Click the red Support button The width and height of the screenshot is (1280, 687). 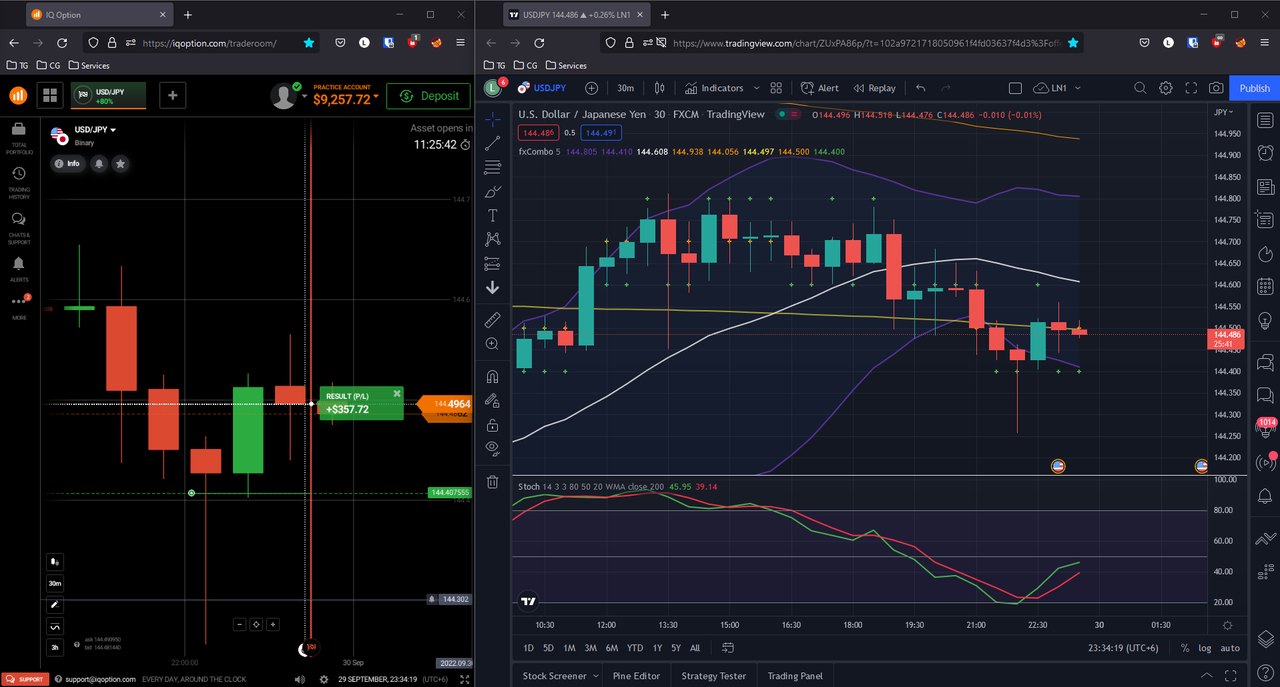pos(24,679)
